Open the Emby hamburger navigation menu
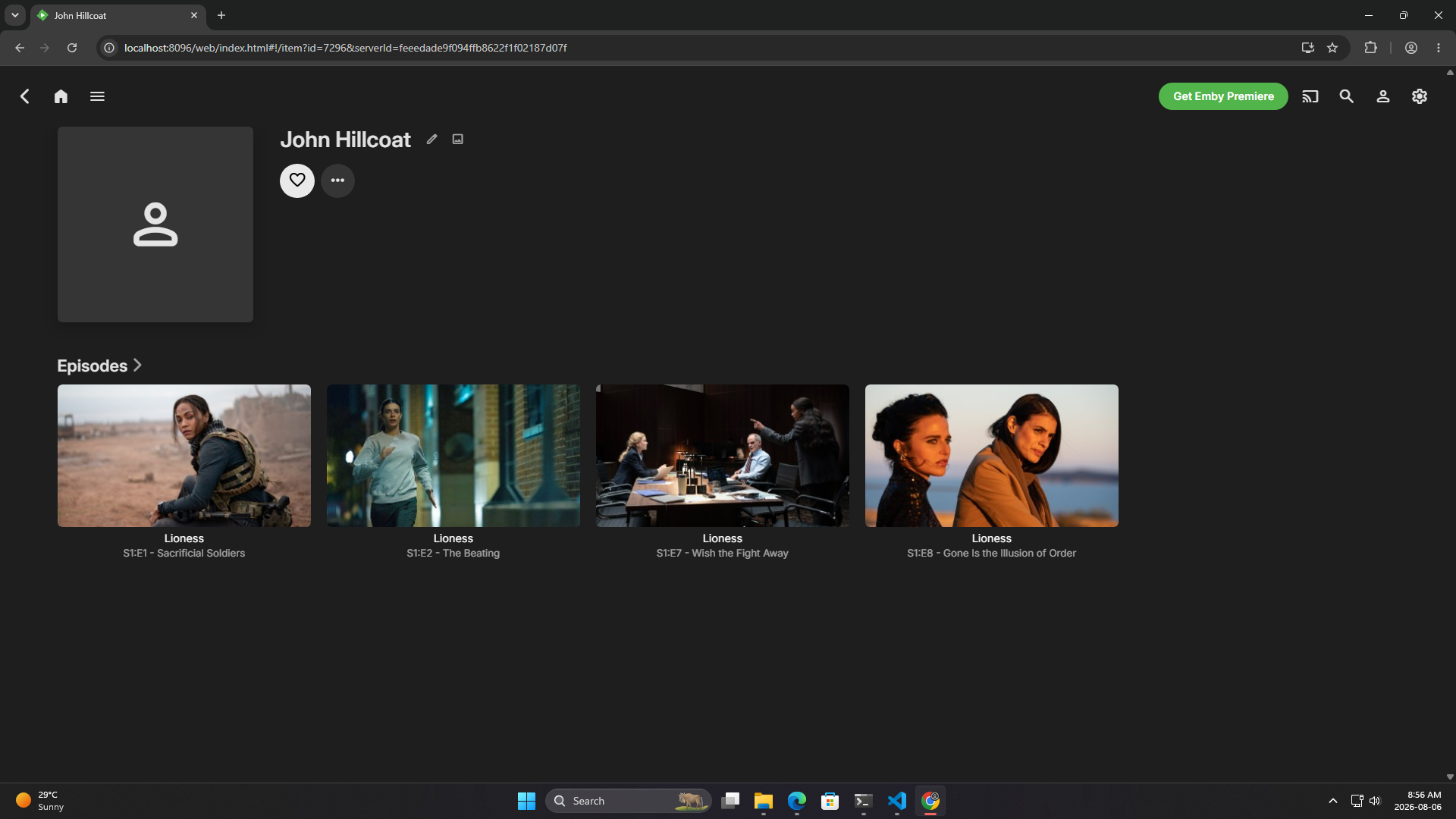Viewport: 1456px width, 819px height. pos(97,96)
